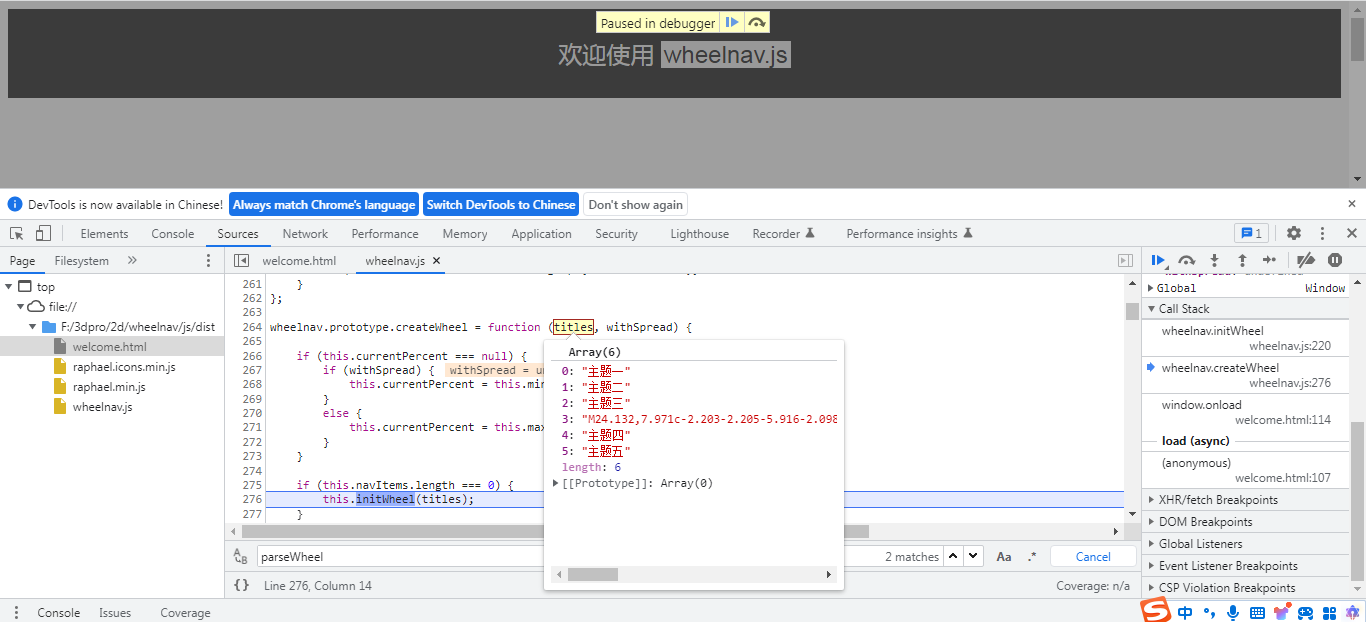Dismiss the DevTools language infobar
The height and width of the screenshot is (622, 1366).
click(1352, 203)
